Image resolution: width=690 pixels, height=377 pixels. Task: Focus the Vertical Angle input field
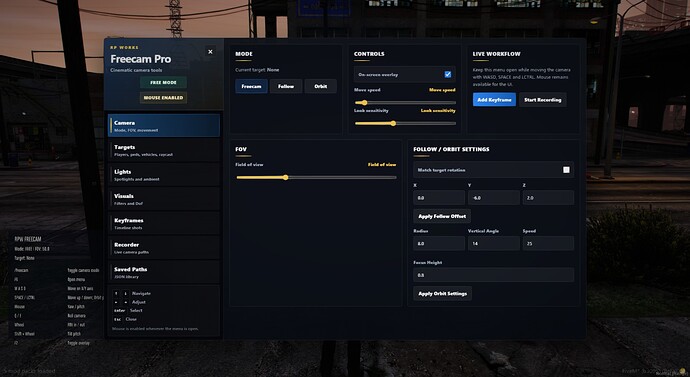494,243
